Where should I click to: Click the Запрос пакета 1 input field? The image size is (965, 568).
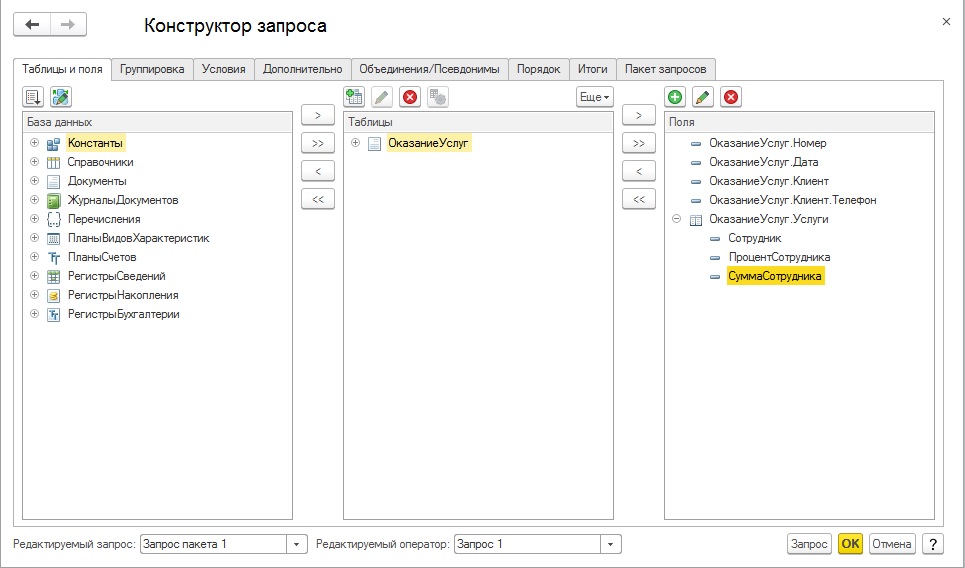(x=214, y=544)
